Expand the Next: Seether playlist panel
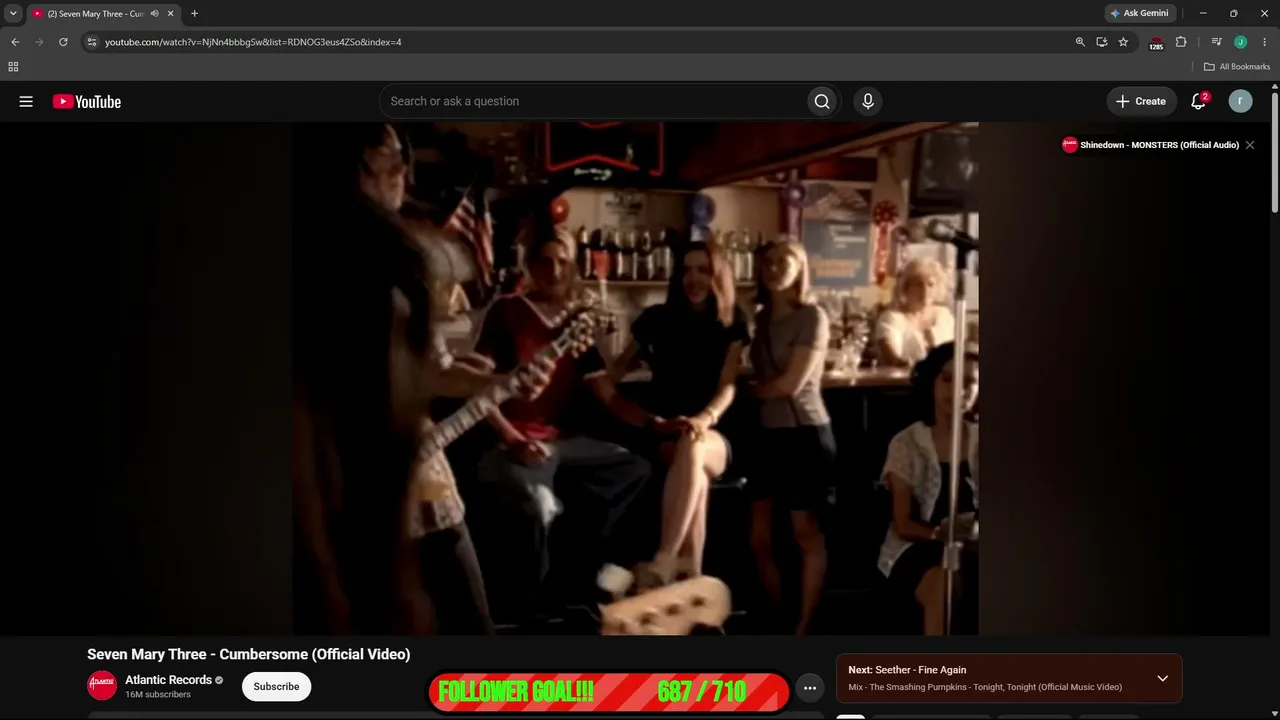1280x720 pixels. 1162,678
